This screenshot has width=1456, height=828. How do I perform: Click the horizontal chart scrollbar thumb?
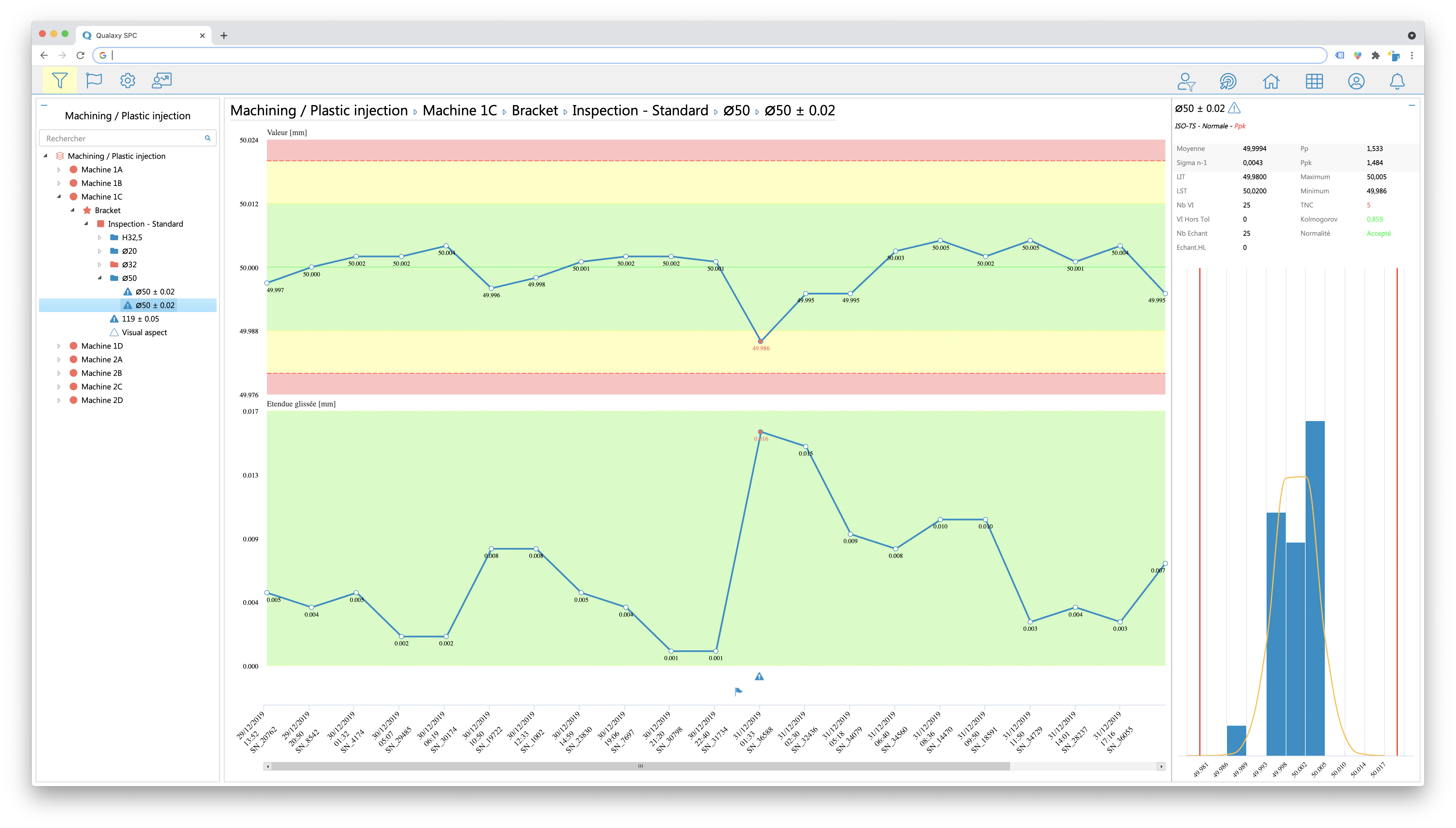click(x=640, y=766)
